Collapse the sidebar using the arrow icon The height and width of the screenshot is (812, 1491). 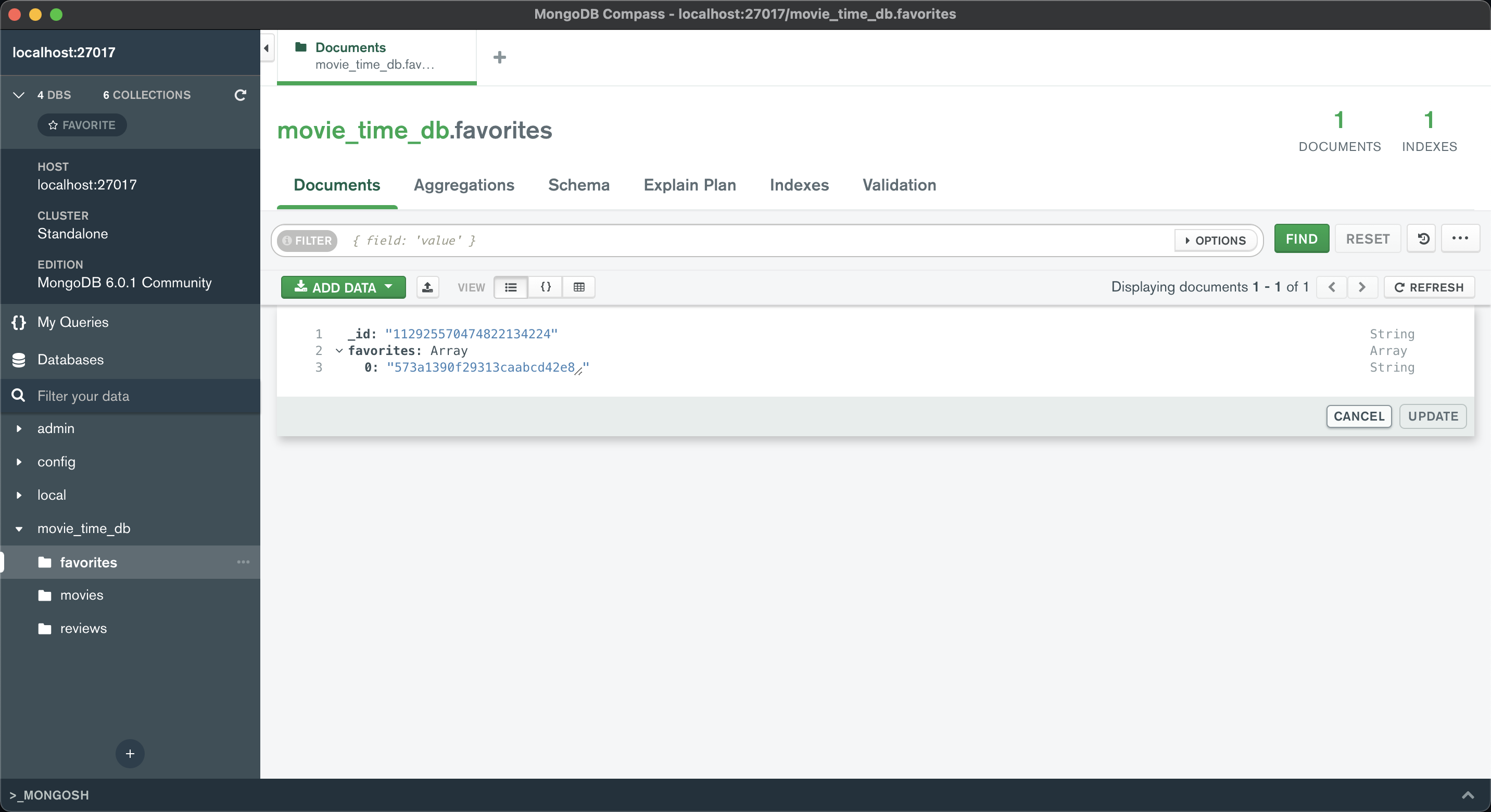tap(266, 48)
